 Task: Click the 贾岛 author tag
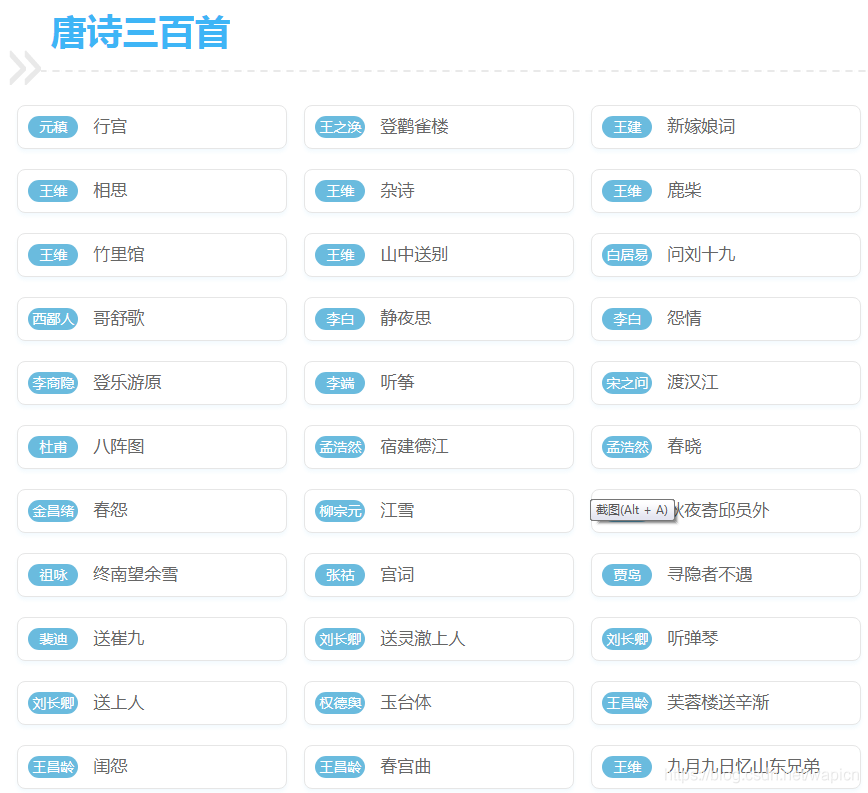[627, 576]
